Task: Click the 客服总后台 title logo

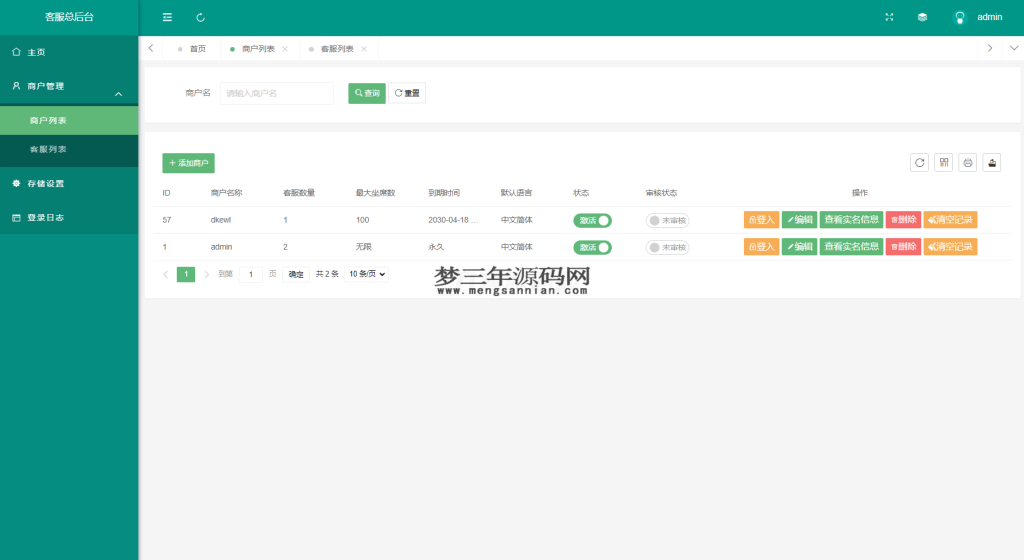Action: click(69, 17)
